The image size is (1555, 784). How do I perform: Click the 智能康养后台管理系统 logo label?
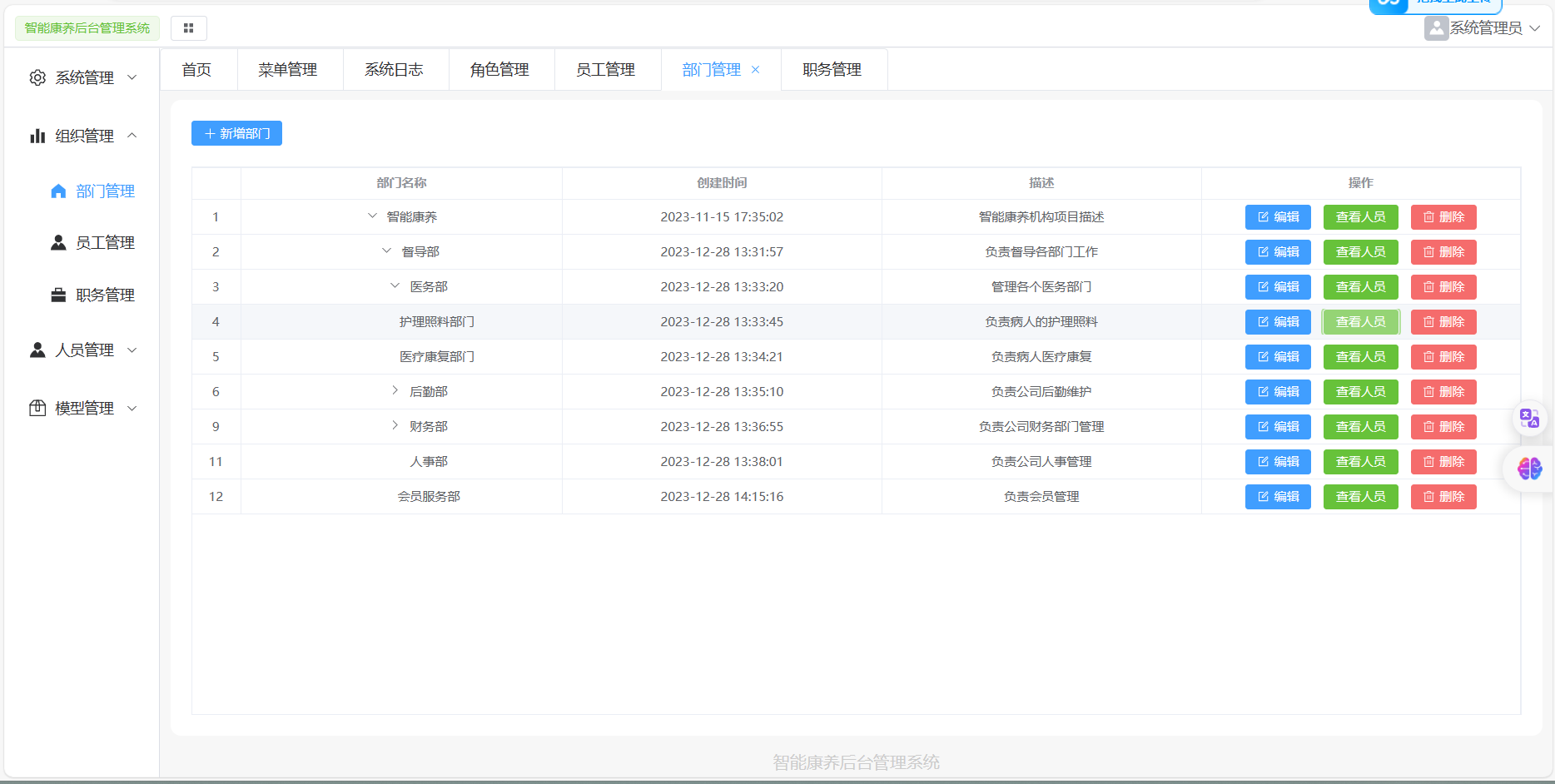[x=87, y=28]
